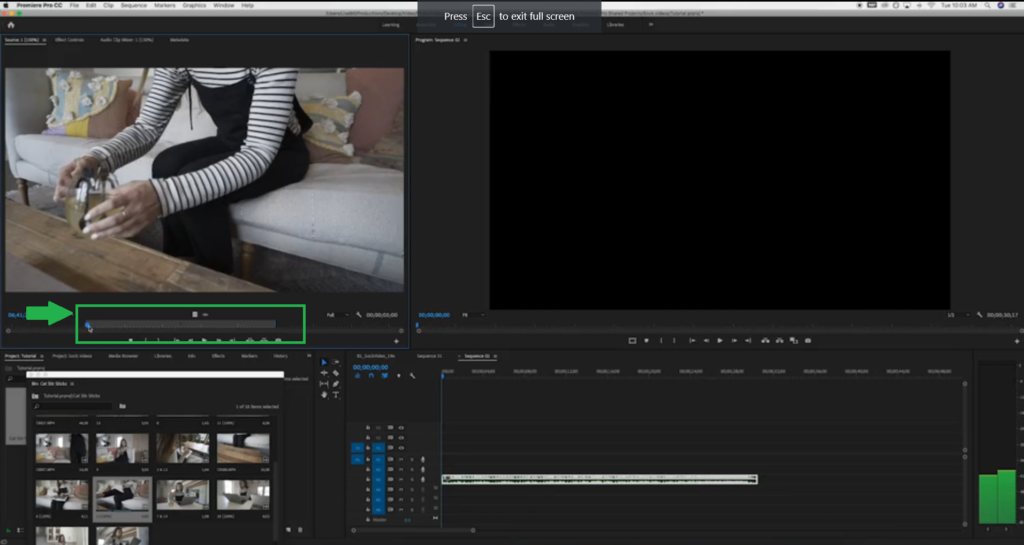Toggle eye visibility of top video track
The width and height of the screenshot is (1024, 545).
pos(401,428)
